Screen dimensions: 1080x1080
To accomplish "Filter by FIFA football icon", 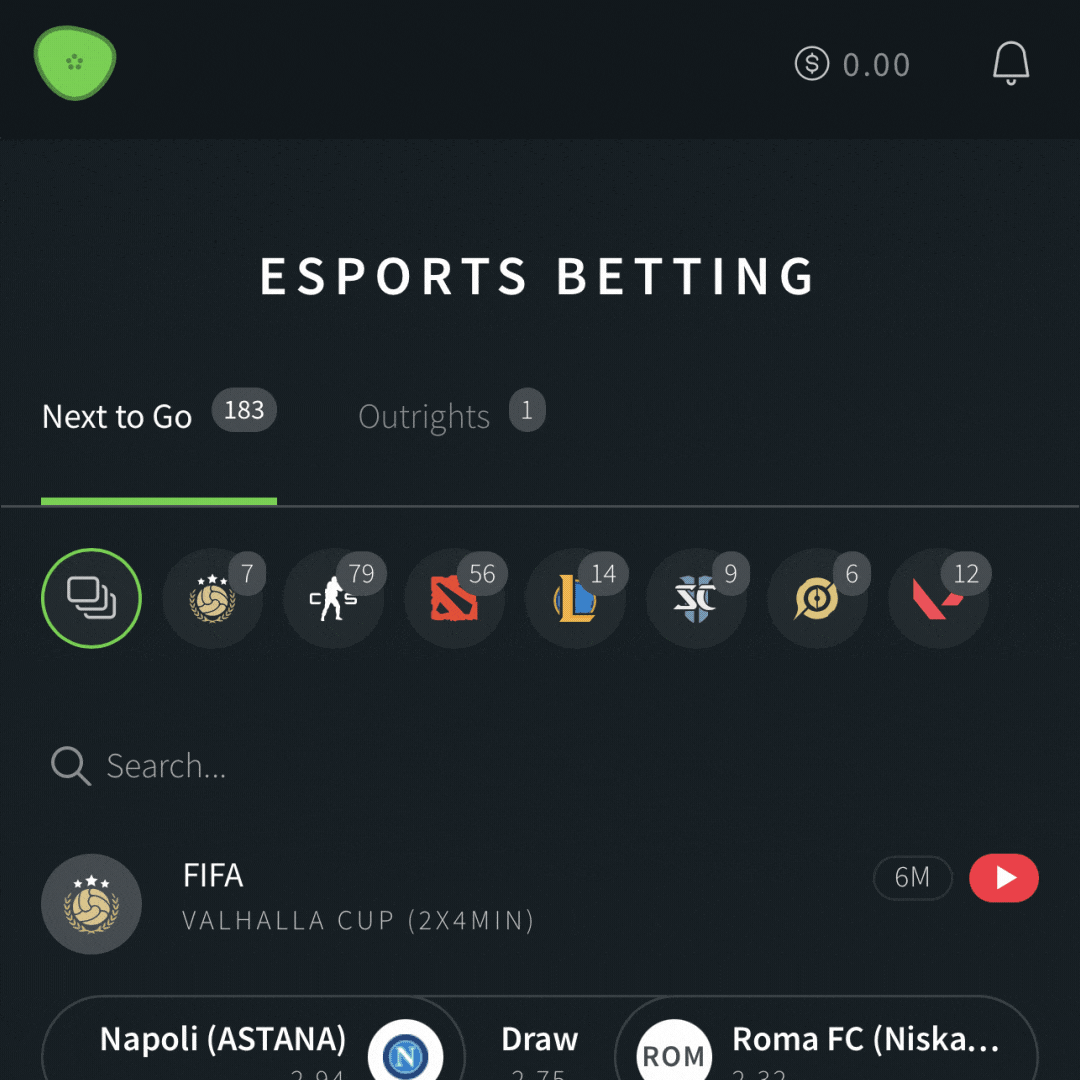I will (213, 598).
